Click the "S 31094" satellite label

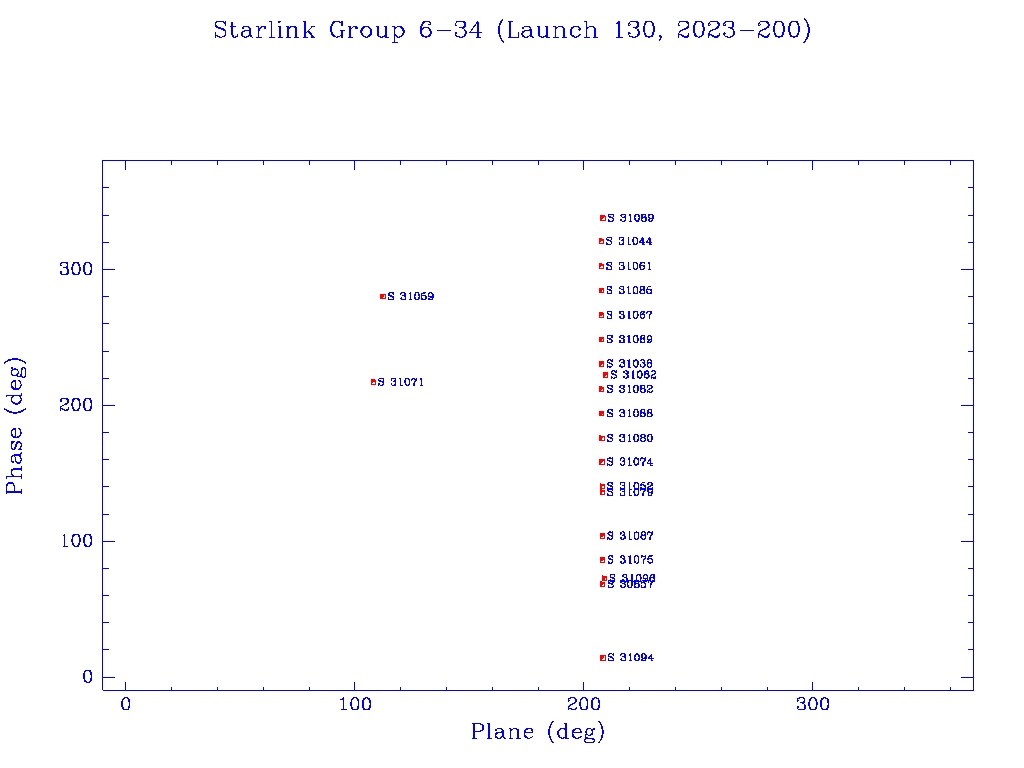631,658
